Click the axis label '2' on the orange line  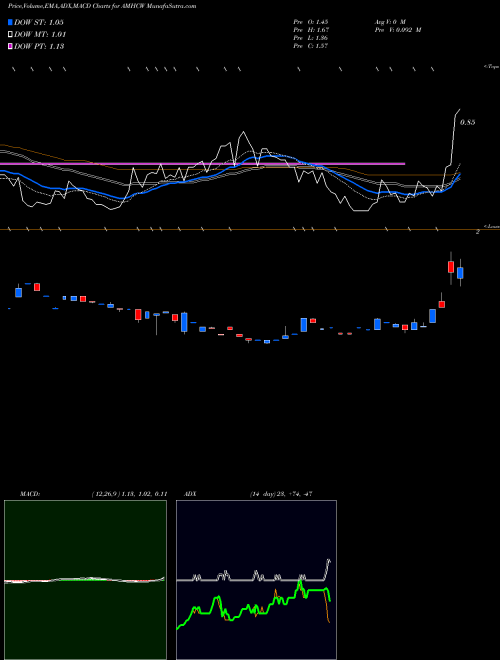(x=478, y=232)
